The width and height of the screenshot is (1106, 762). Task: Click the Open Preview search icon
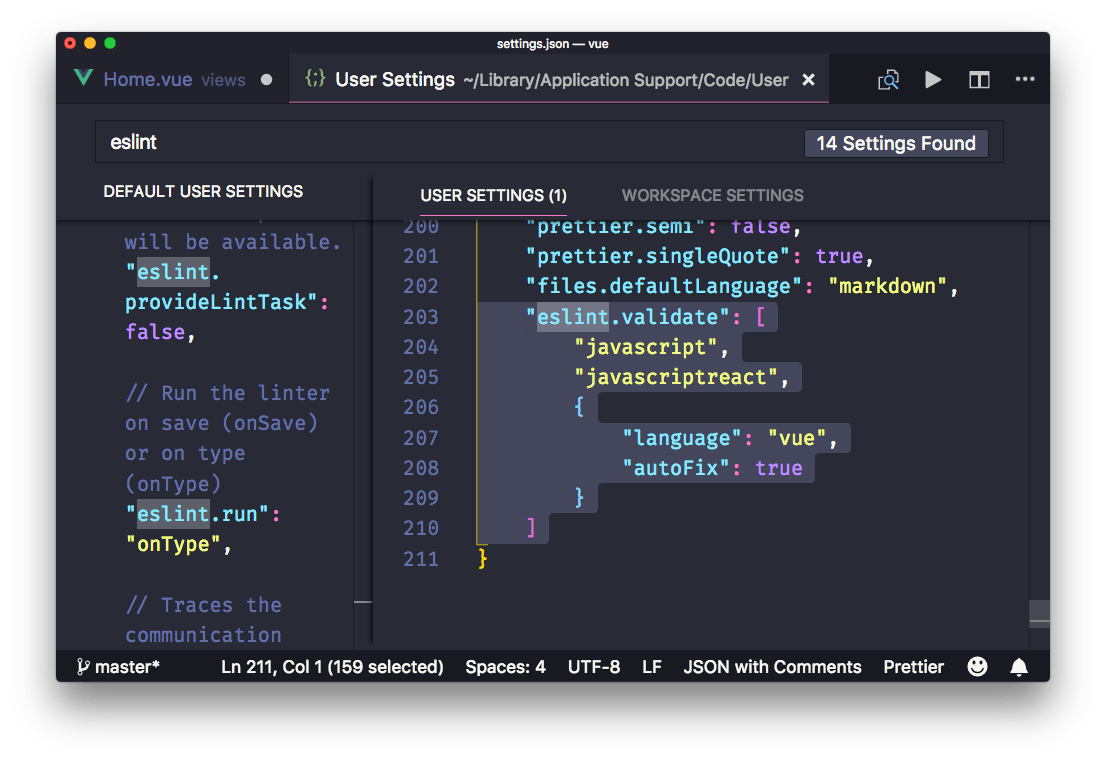[888, 80]
